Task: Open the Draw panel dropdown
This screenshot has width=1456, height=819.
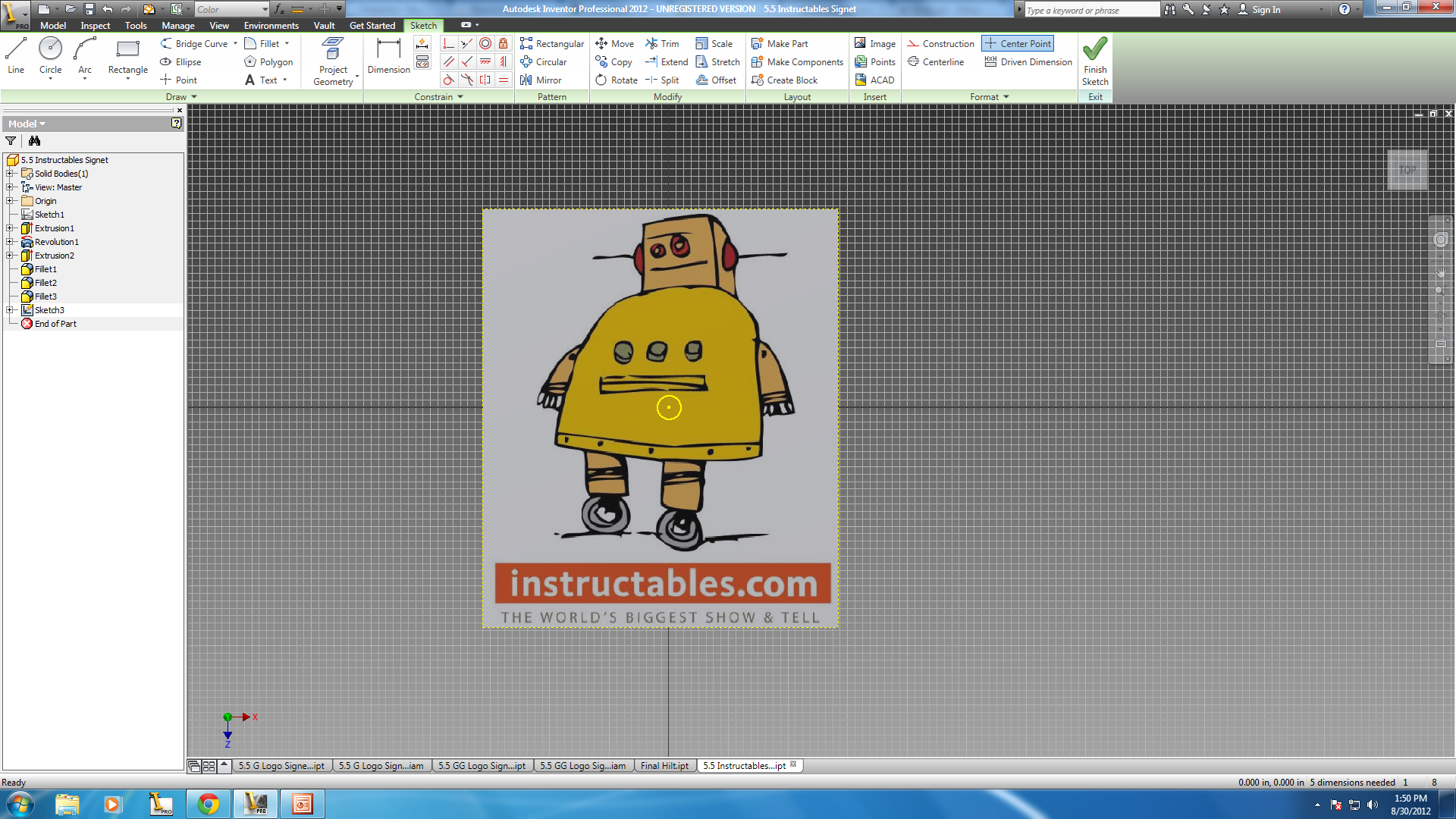Action: click(182, 97)
